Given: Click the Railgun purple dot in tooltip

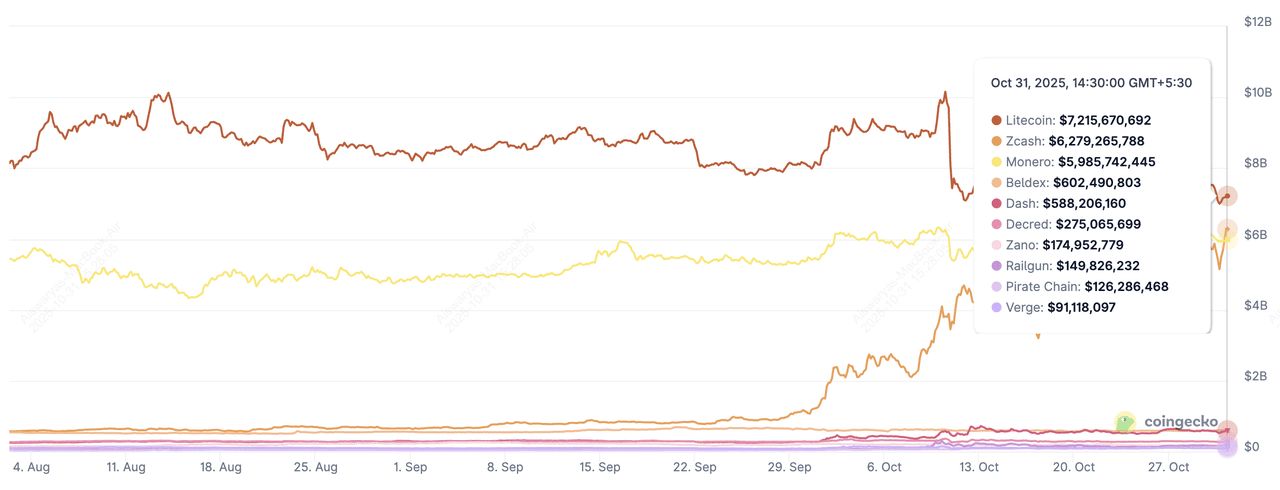Looking at the screenshot, I should tap(996, 266).
